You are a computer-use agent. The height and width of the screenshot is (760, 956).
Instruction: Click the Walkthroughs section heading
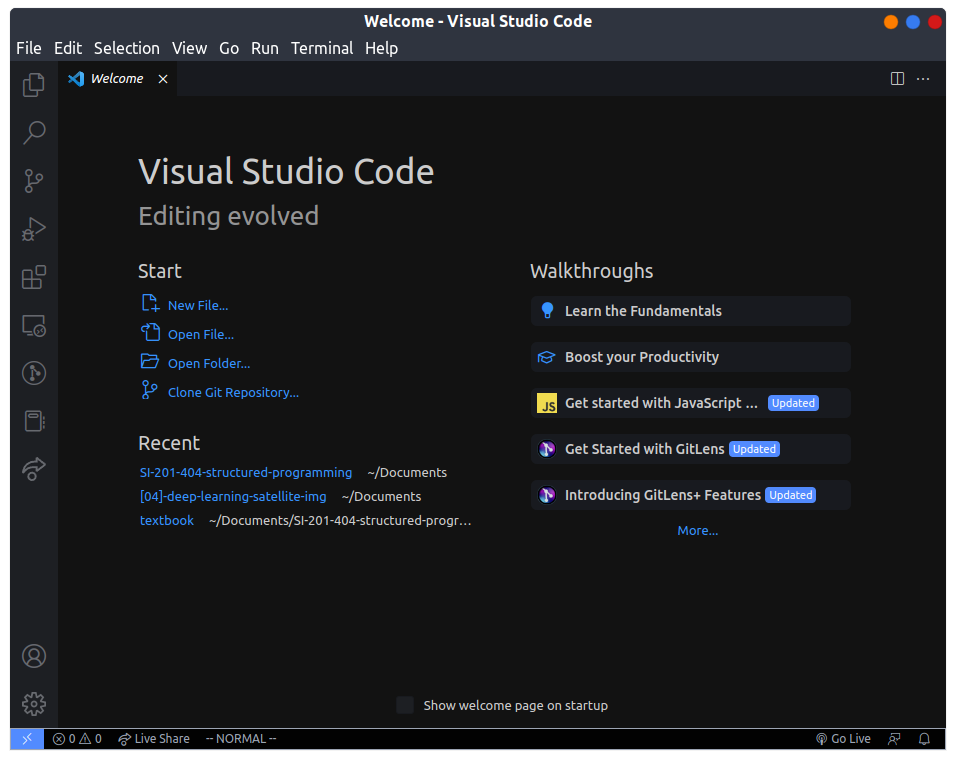pyautogui.click(x=591, y=271)
